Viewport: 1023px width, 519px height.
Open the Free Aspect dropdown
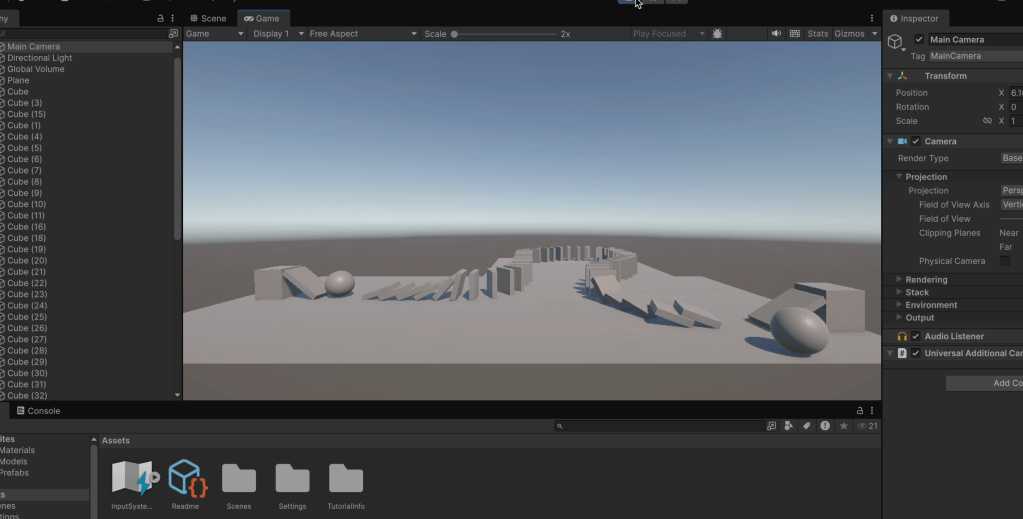pyautogui.click(x=362, y=34)
